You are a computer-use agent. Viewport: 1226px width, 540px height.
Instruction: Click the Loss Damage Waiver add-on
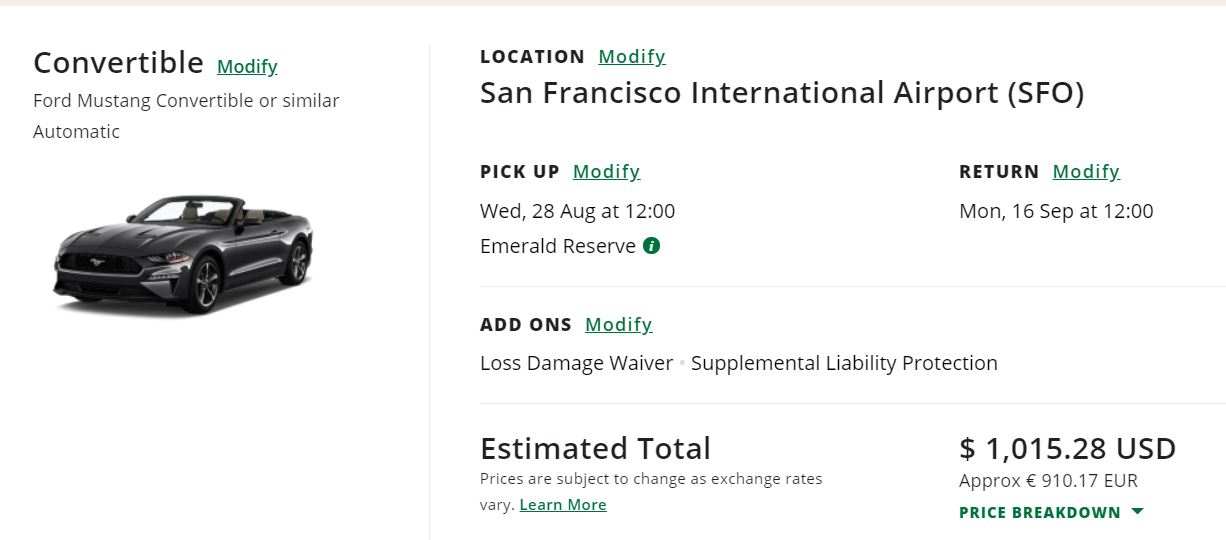576,363
